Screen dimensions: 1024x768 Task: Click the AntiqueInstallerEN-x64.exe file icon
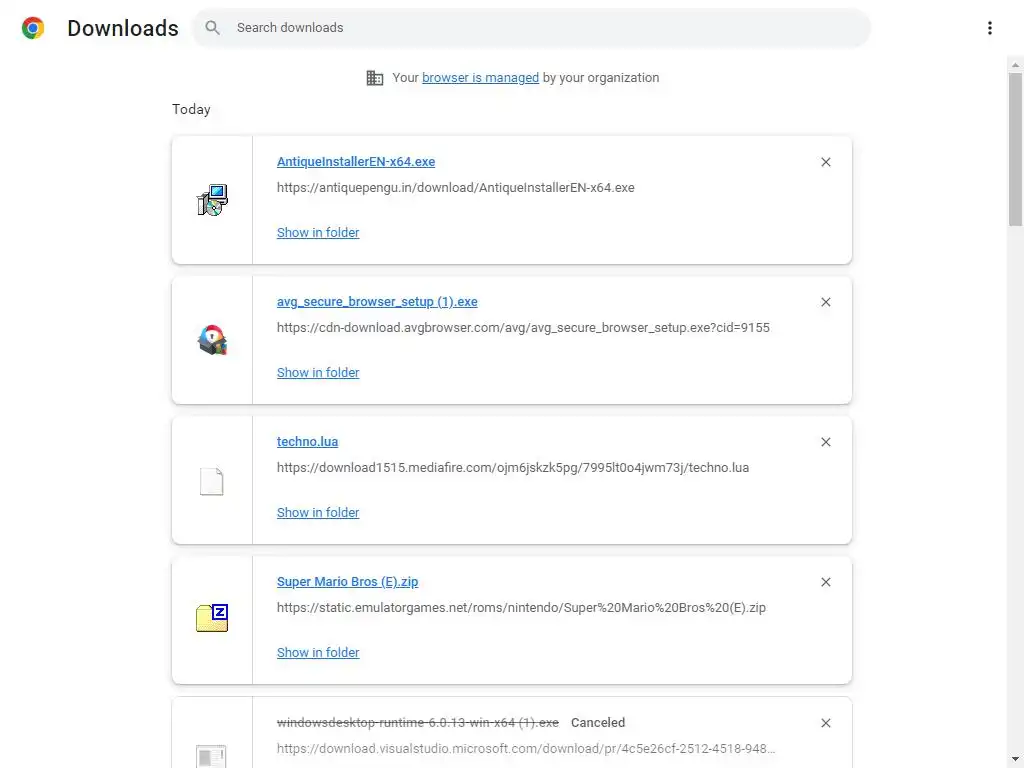212,200
